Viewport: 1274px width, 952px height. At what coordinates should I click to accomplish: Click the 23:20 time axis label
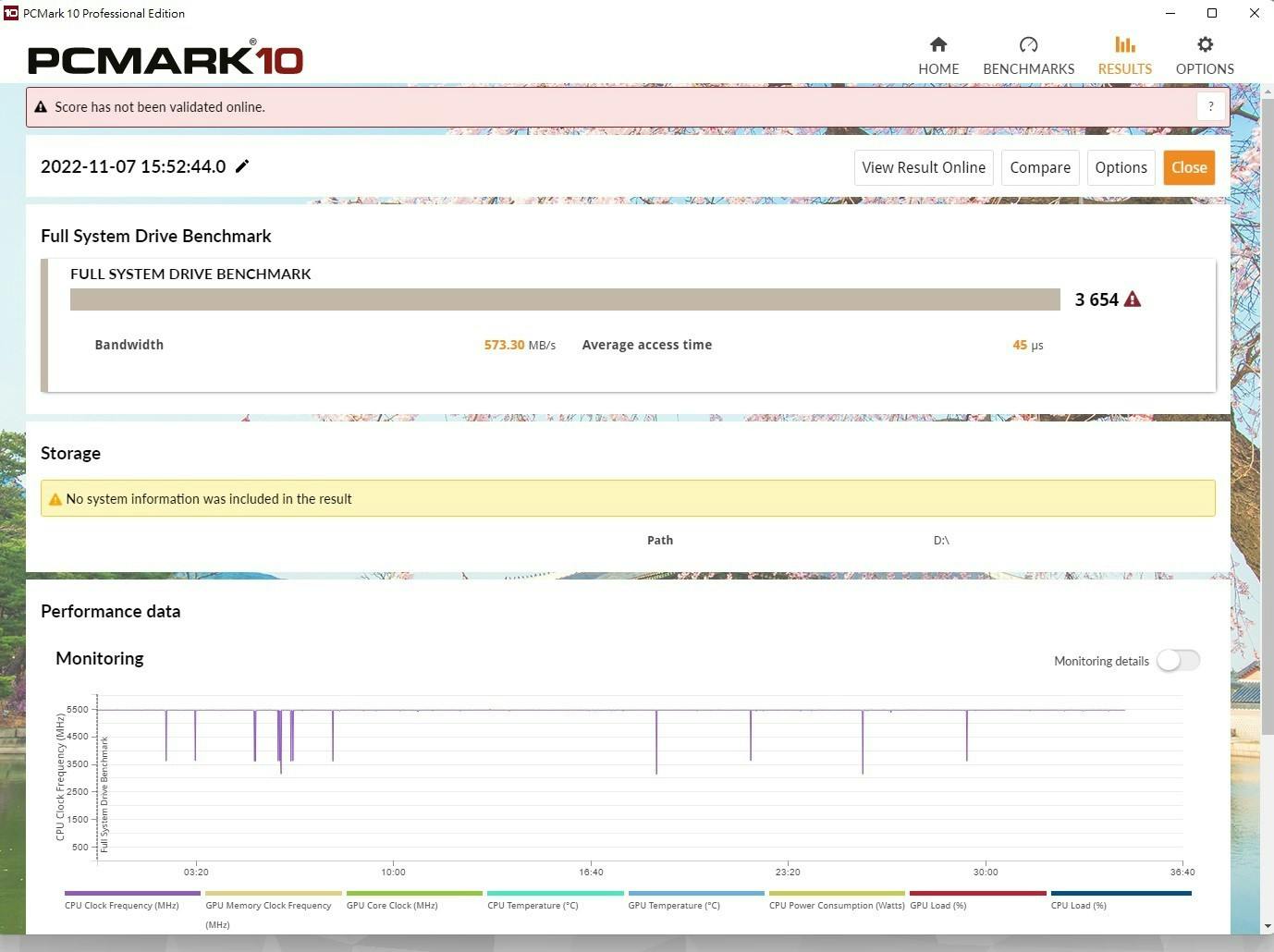pyautogui.click(x=788, y=872)
